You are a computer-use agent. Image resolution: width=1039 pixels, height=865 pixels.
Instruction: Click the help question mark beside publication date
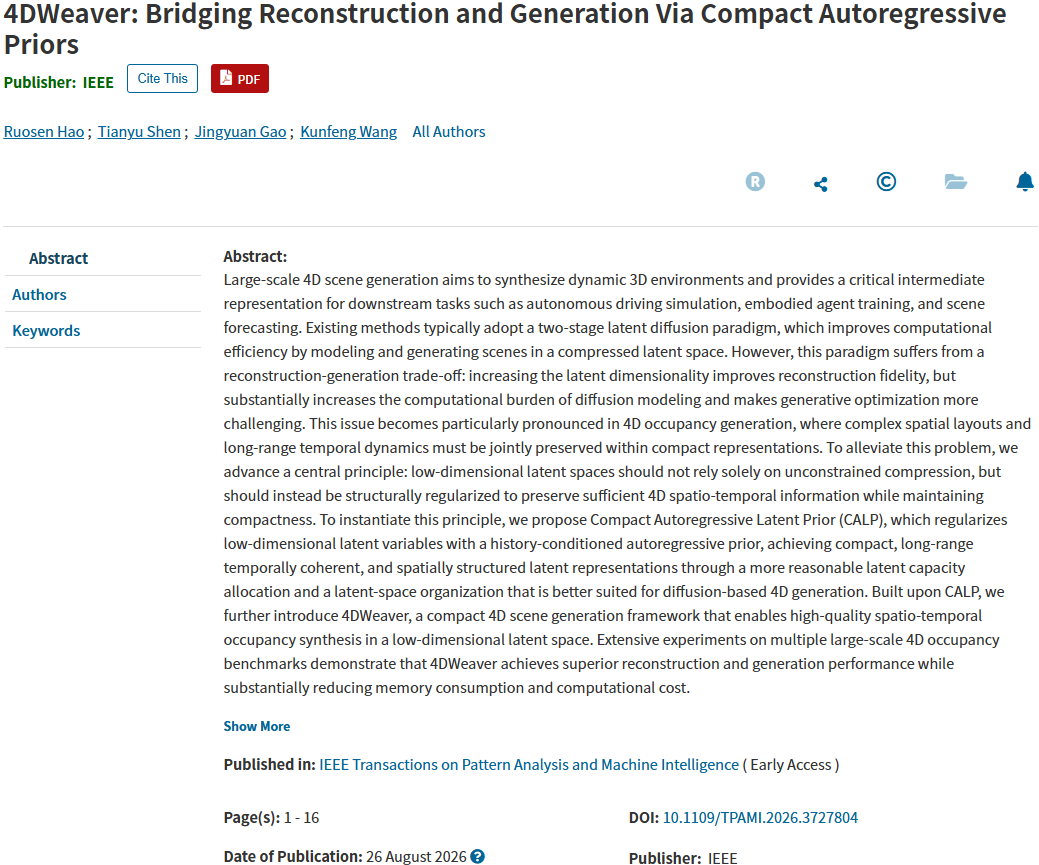[x=477, y=856]
